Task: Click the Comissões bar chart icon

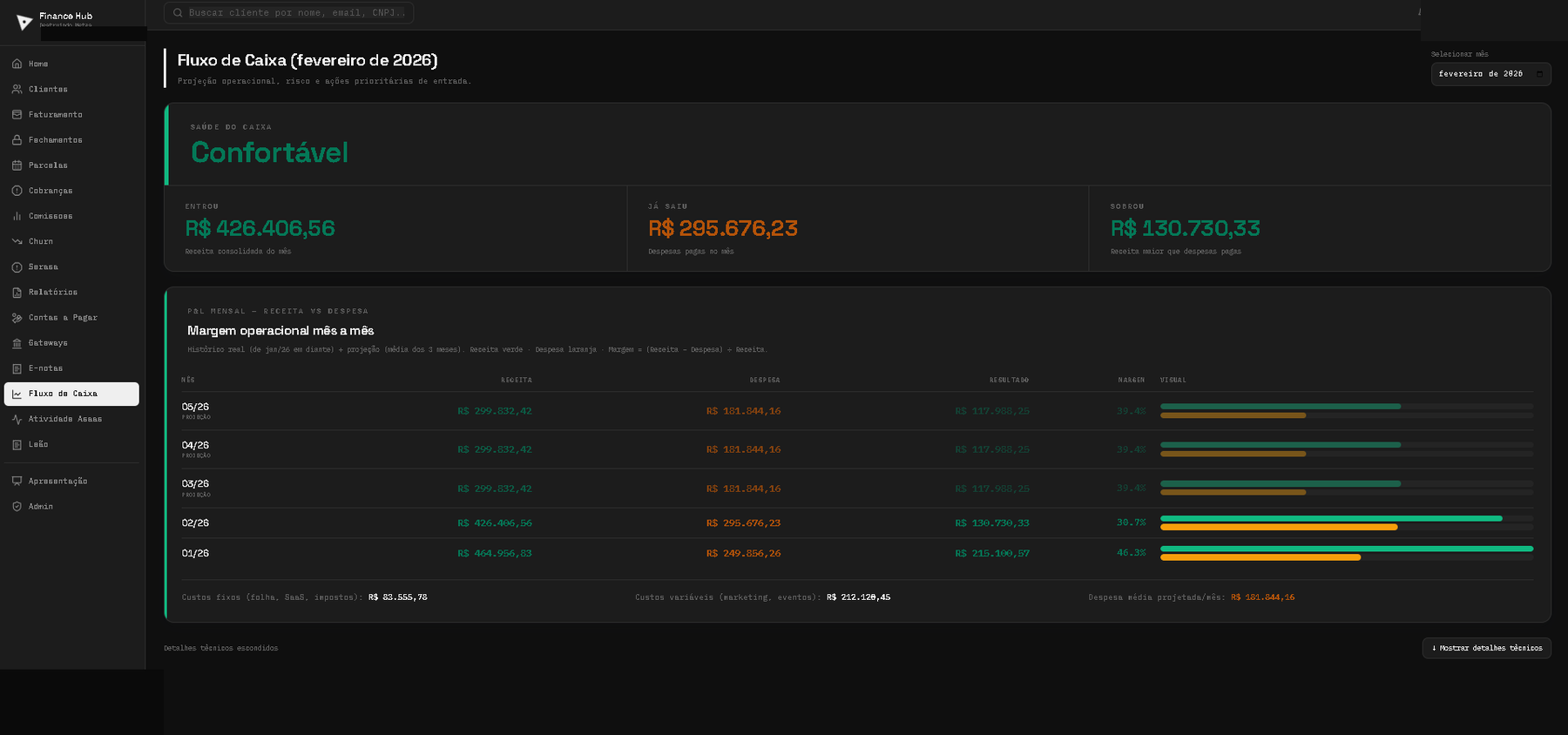Action: pyautogui.click(x=17, y=215)
